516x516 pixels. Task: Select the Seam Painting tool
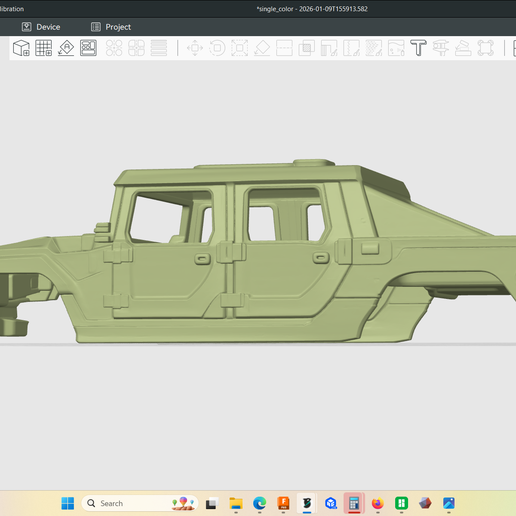(x=351, y=48)
